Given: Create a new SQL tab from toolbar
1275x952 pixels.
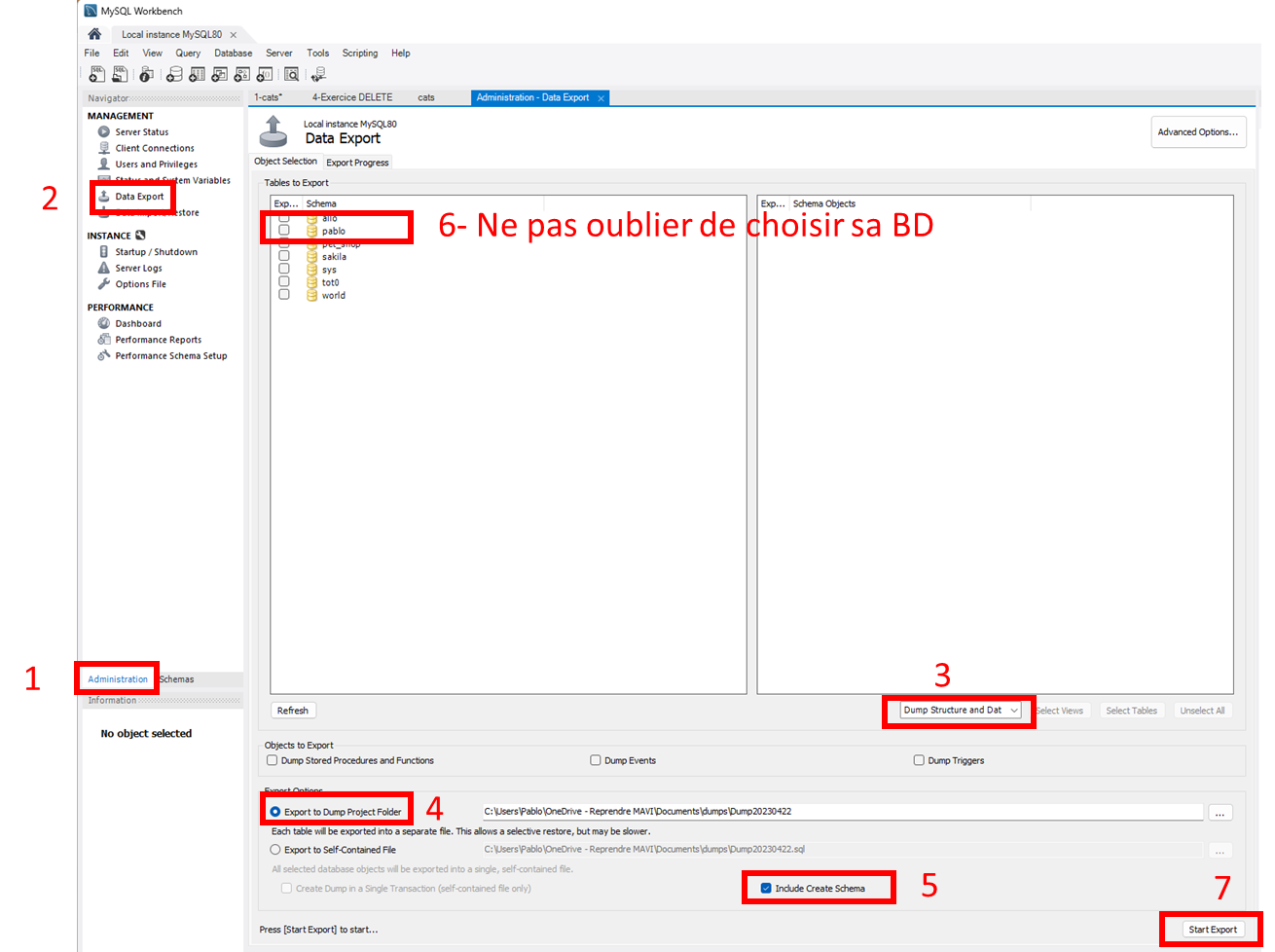Looking at the screenshot, I should pyautogui.click(x=97, y=74).
